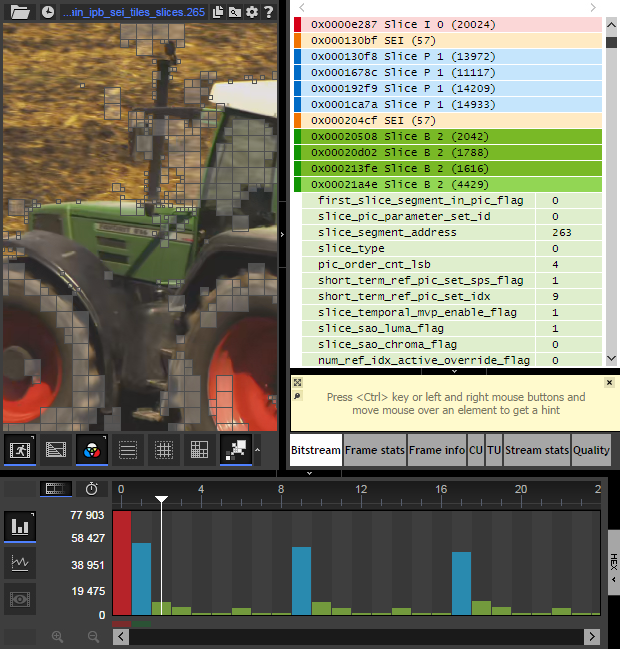
Task: Open the Stream stats tab
Action: point(537,450)
